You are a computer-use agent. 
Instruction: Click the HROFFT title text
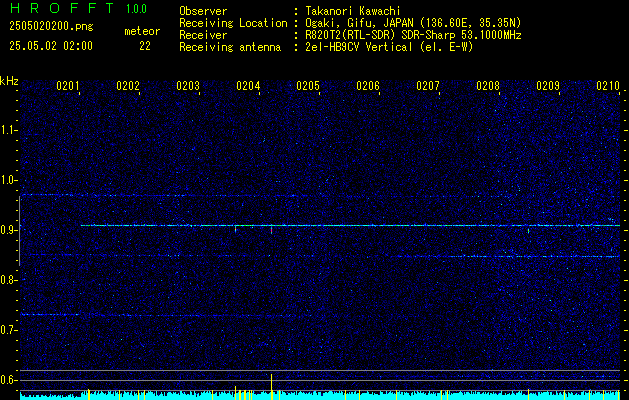coord(62,8)
